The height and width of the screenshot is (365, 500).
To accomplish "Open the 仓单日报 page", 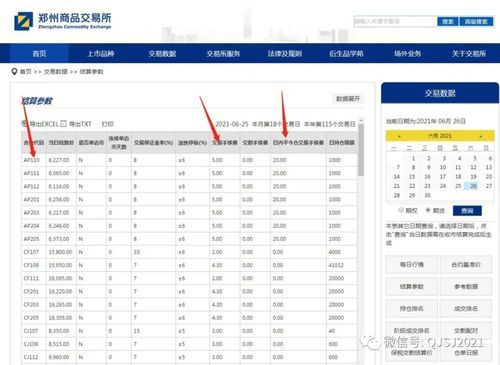I will (x=466, y=353).
